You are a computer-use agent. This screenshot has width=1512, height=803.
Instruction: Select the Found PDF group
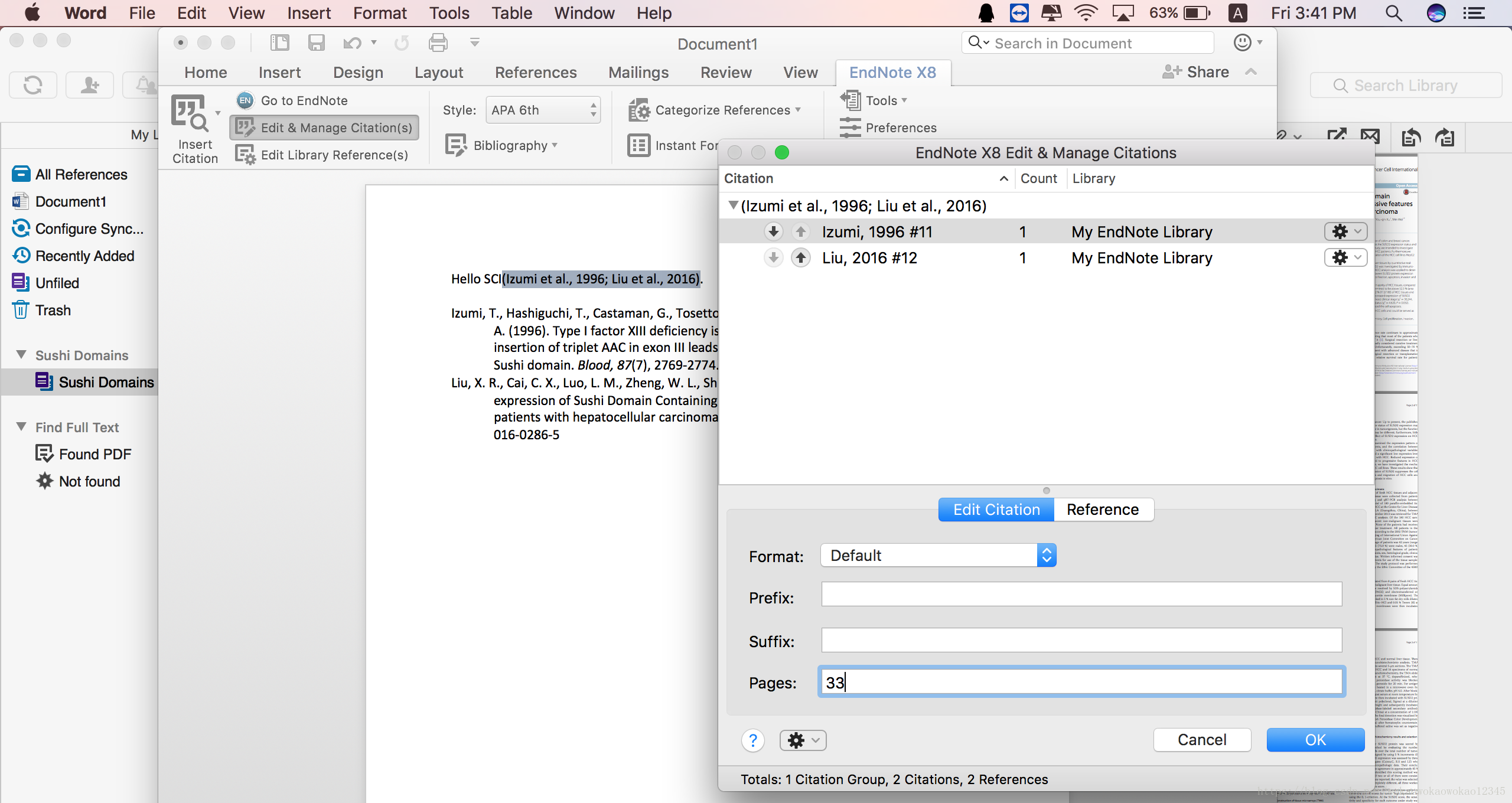83,454
